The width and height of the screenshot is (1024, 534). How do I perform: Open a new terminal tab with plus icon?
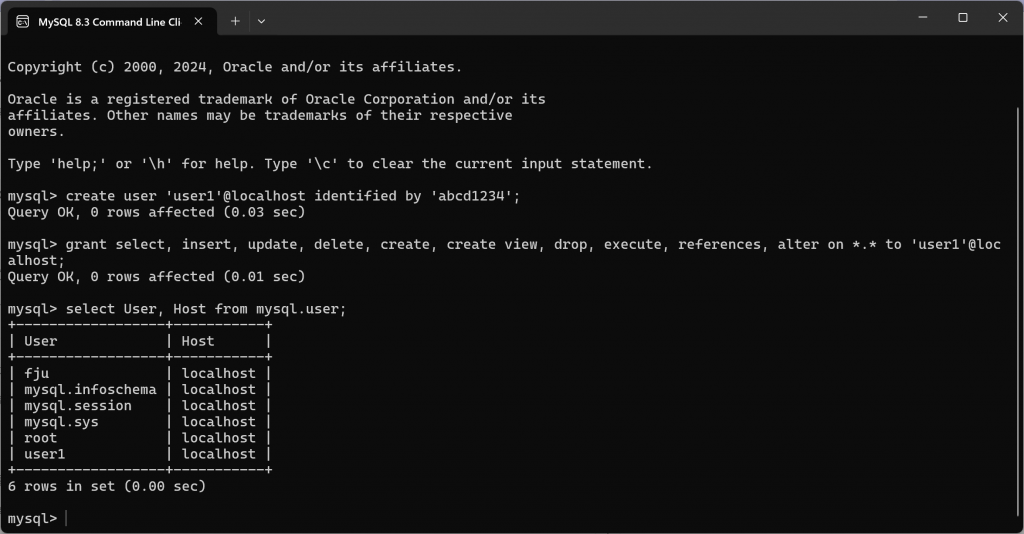(235, 22)
